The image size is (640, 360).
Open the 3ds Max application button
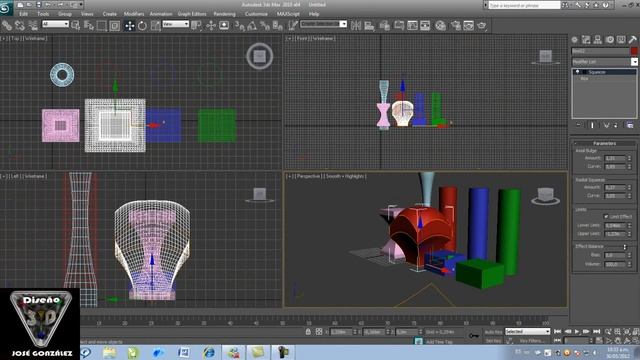6,9
